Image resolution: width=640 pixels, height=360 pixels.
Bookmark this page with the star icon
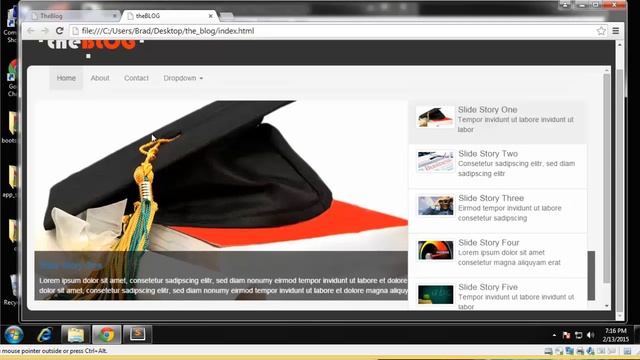(601, 31)
